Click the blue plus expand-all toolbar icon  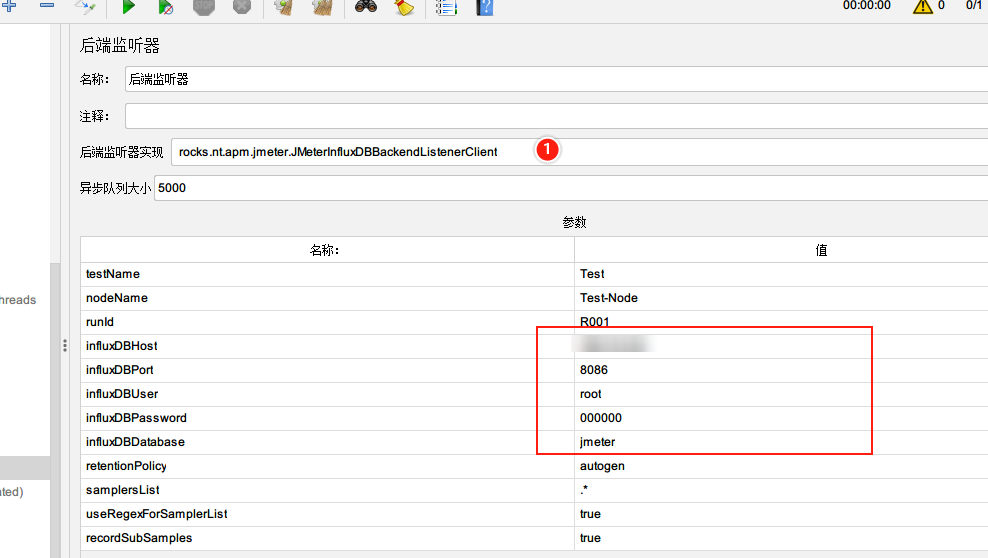(9, 6)
